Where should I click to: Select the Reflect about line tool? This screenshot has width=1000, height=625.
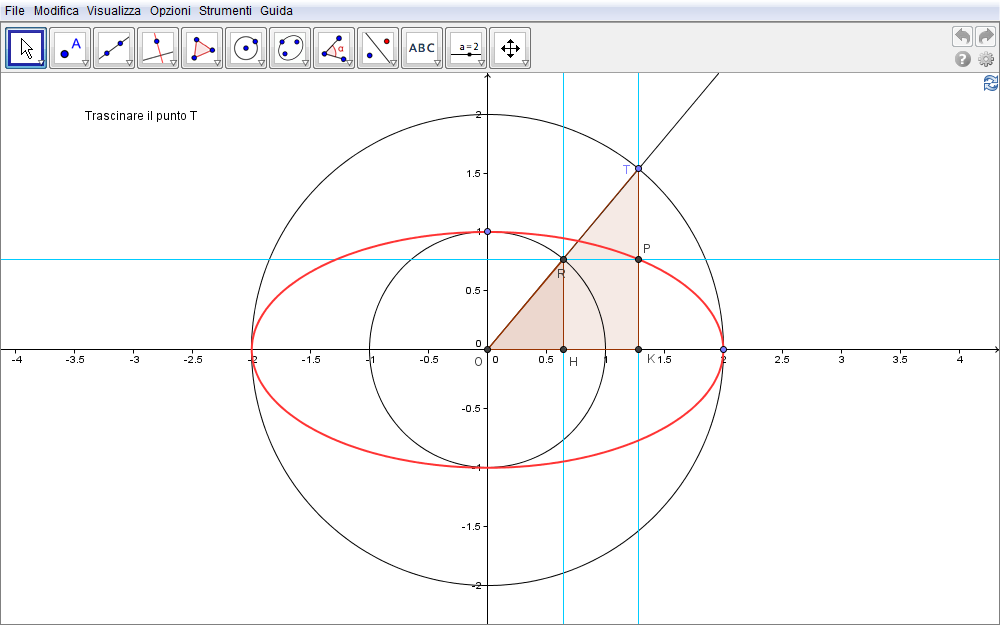(x=378, y=47)
